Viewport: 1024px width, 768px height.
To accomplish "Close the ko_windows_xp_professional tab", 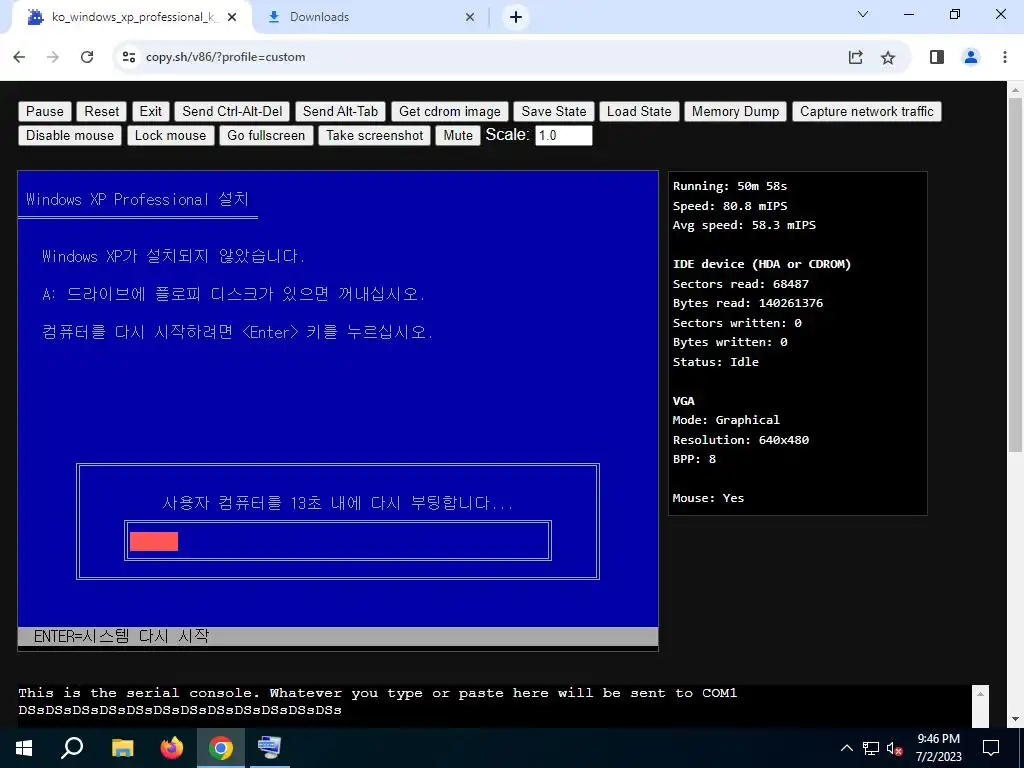I will [232, 17].
